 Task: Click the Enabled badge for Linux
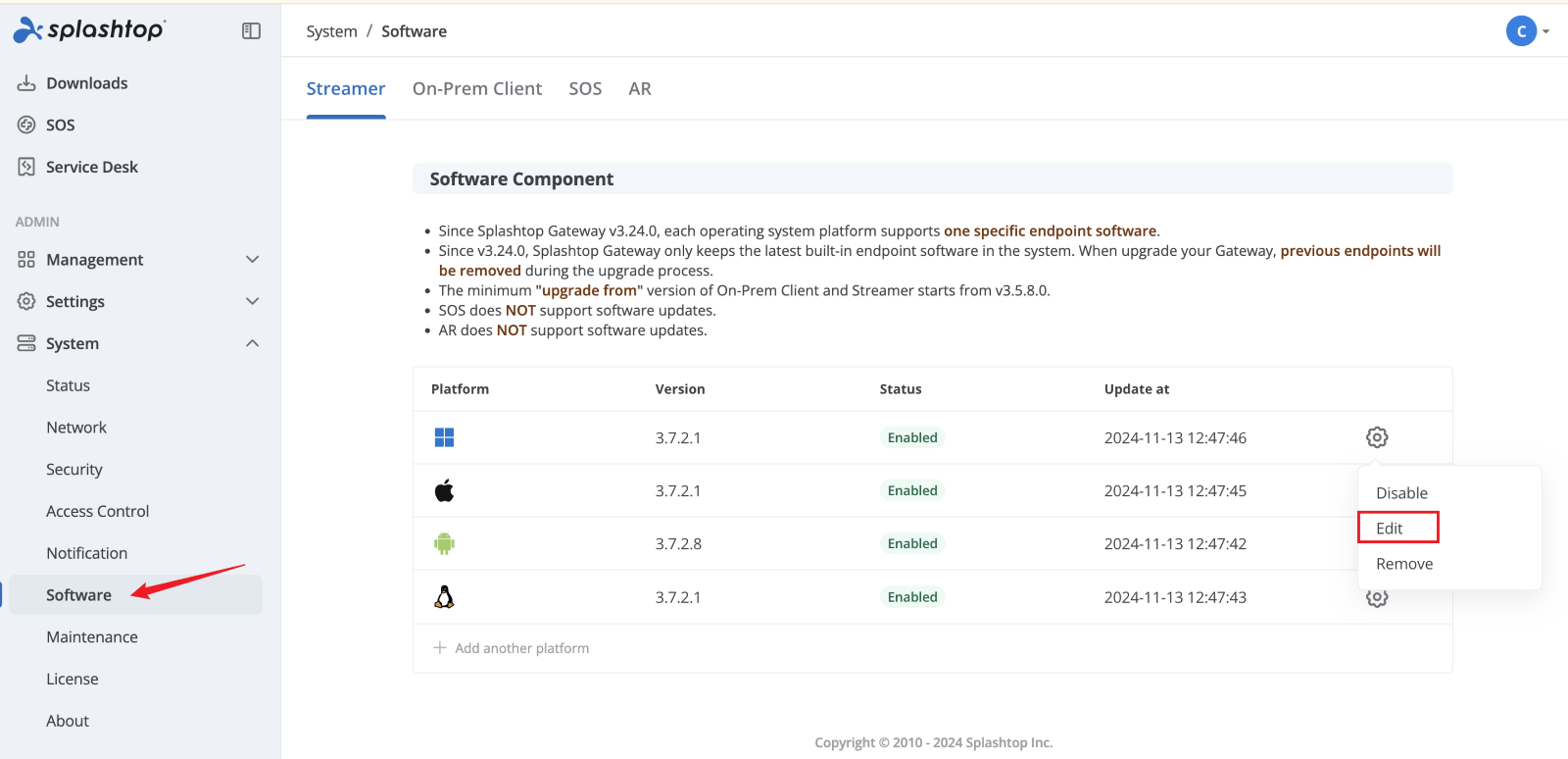coord(912,597)
